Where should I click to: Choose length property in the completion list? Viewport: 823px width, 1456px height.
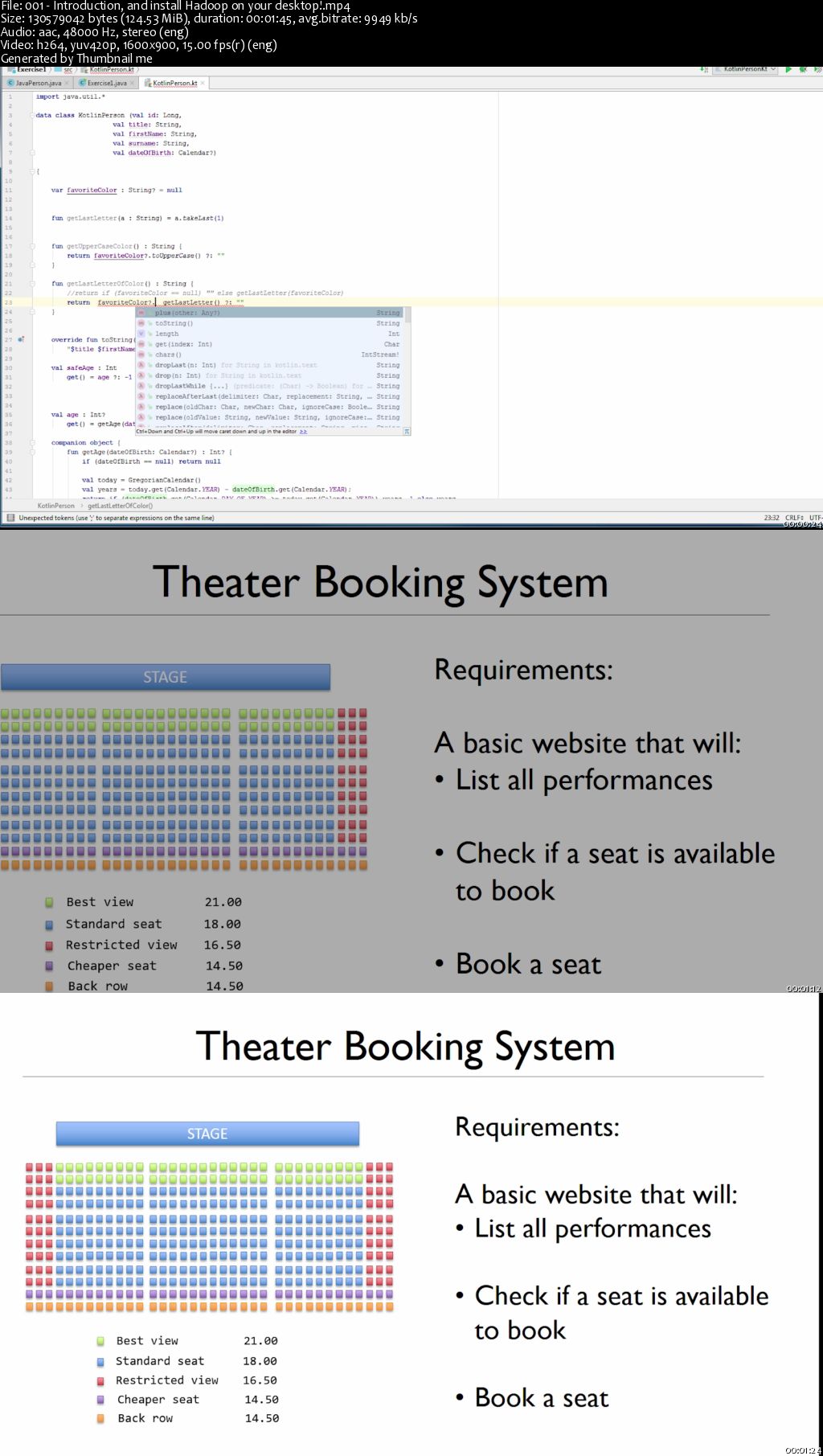coord(269,334)
